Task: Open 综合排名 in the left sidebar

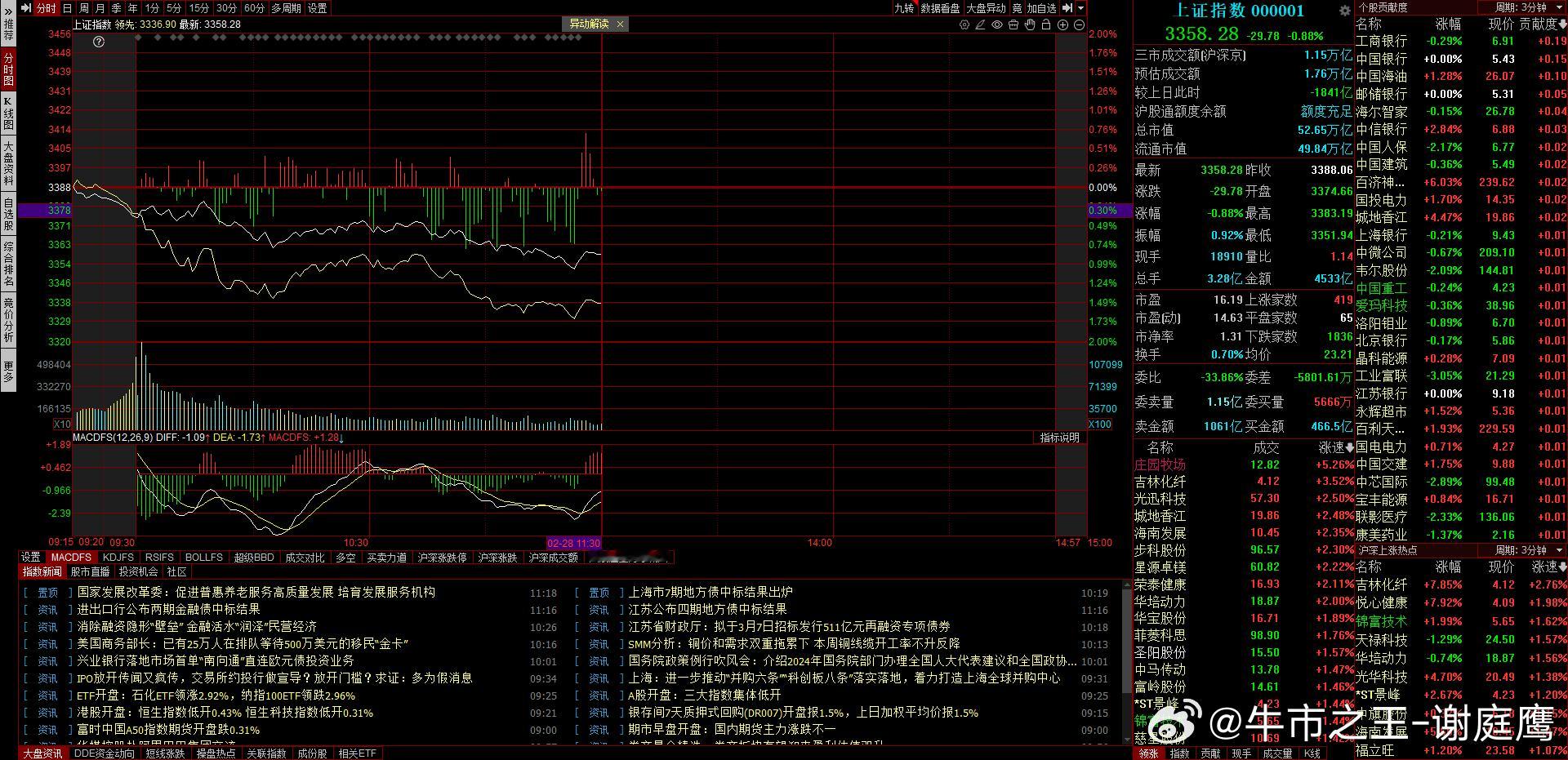Action: point(8,264)
